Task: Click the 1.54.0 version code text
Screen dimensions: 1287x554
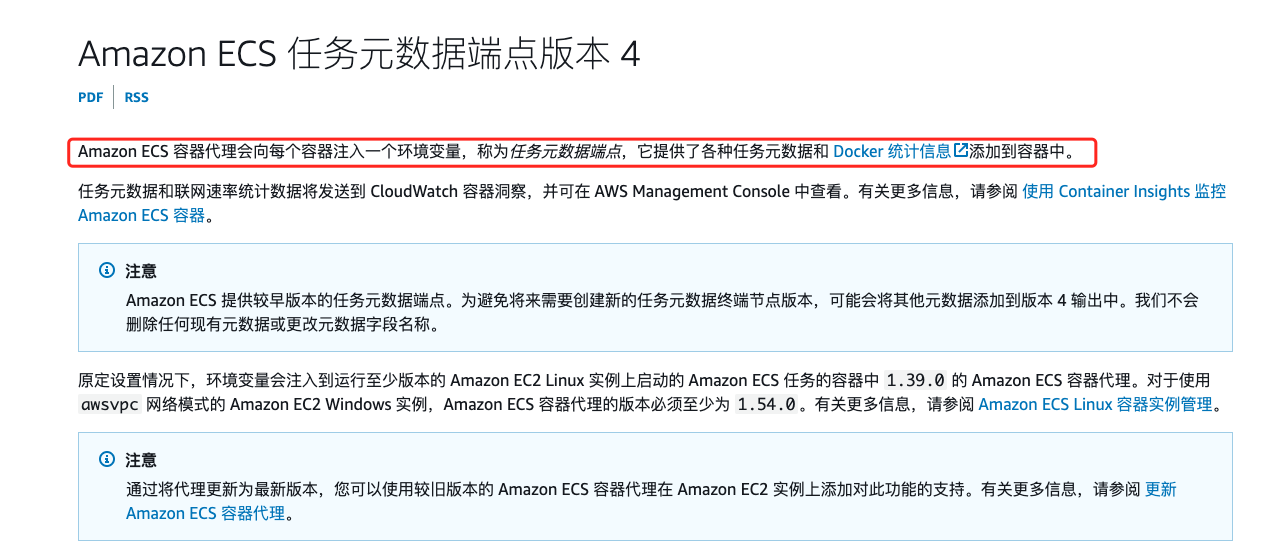Action: click(766, 404)
